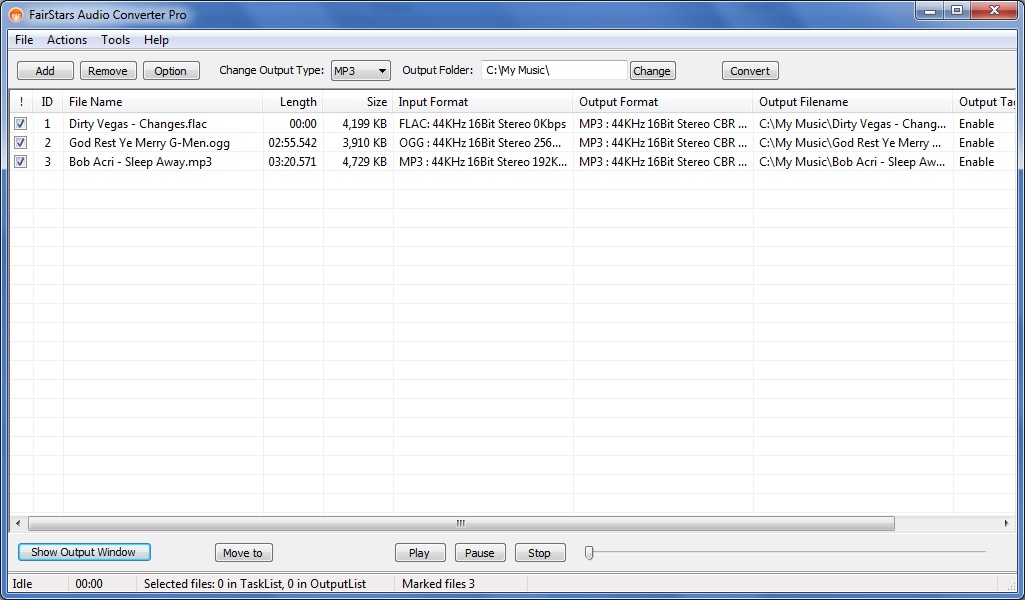Click the 02:55.542 length cell
The height and width of the screenshot is (600, 1025).
pyautogui.click(x=292, y=142)
